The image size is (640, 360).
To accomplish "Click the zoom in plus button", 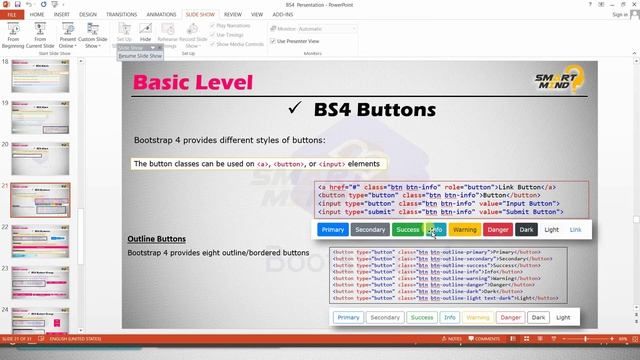I will pyautogui.click(x=612, y=339).
